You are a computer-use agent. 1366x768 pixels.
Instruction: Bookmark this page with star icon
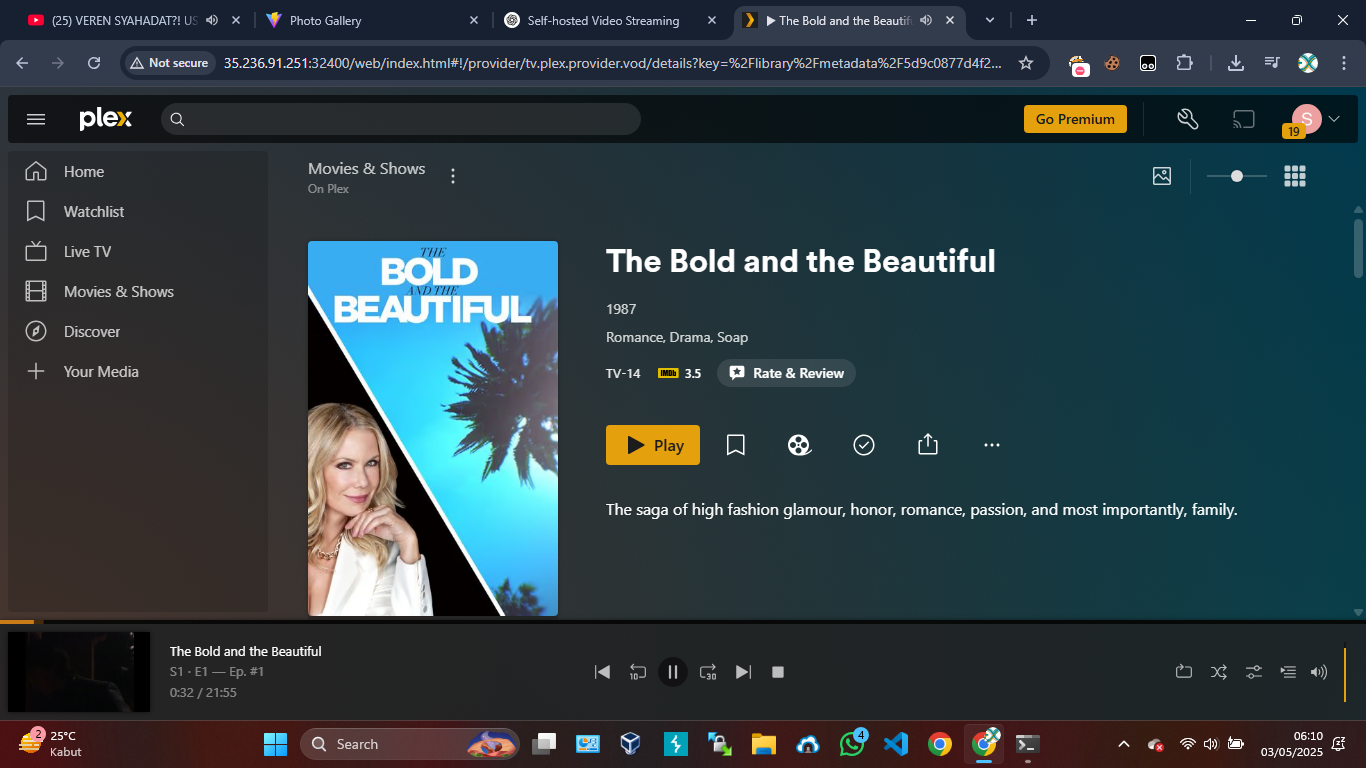pyautogui.click(x=1026, y=63)
